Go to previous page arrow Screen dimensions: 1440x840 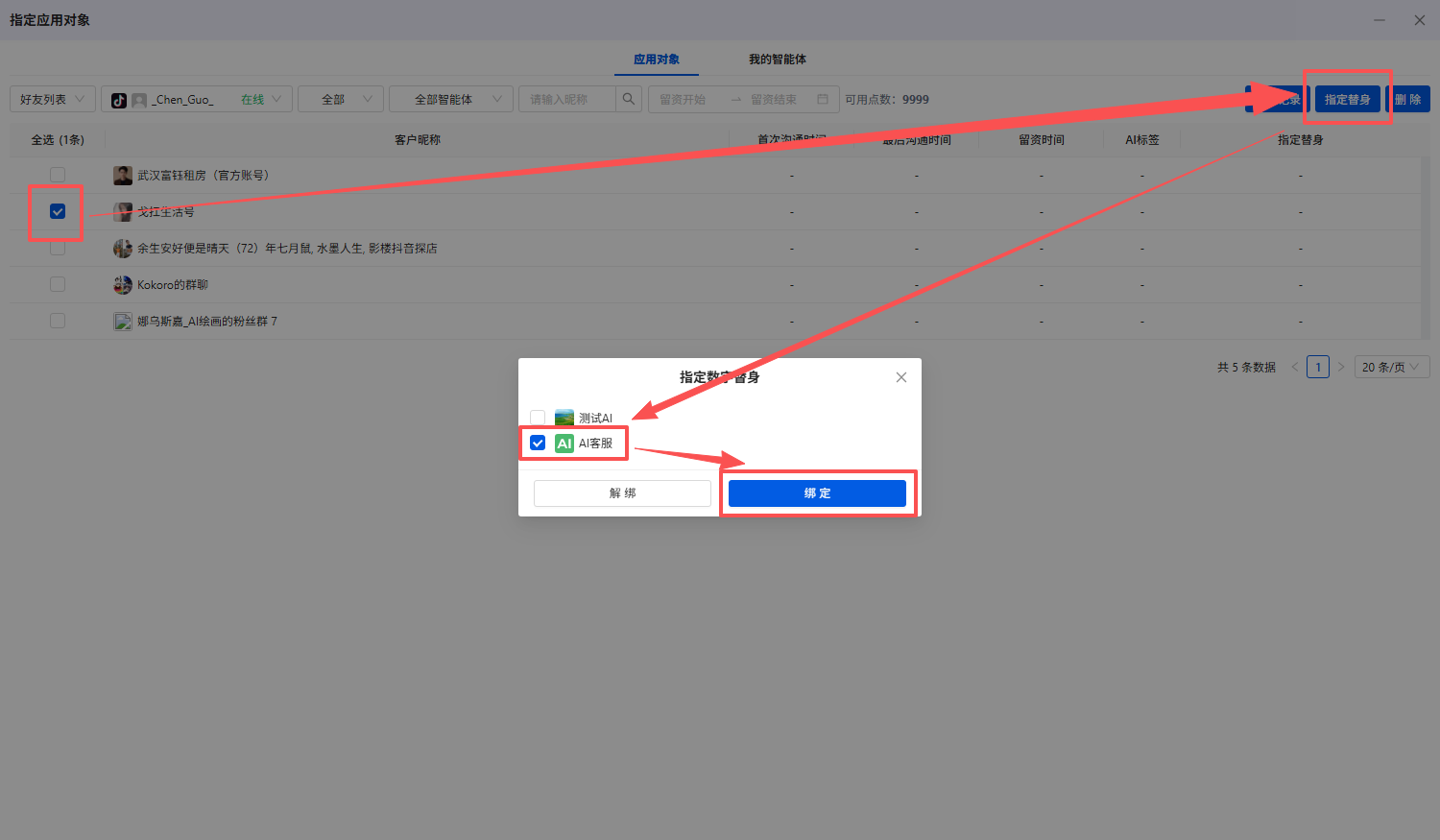1295,367
